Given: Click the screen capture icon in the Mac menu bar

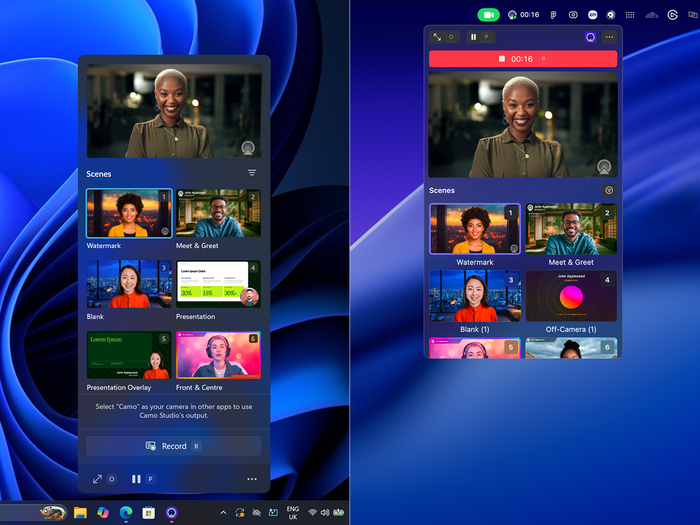Looking at the screenshot, I should [573, 15].
